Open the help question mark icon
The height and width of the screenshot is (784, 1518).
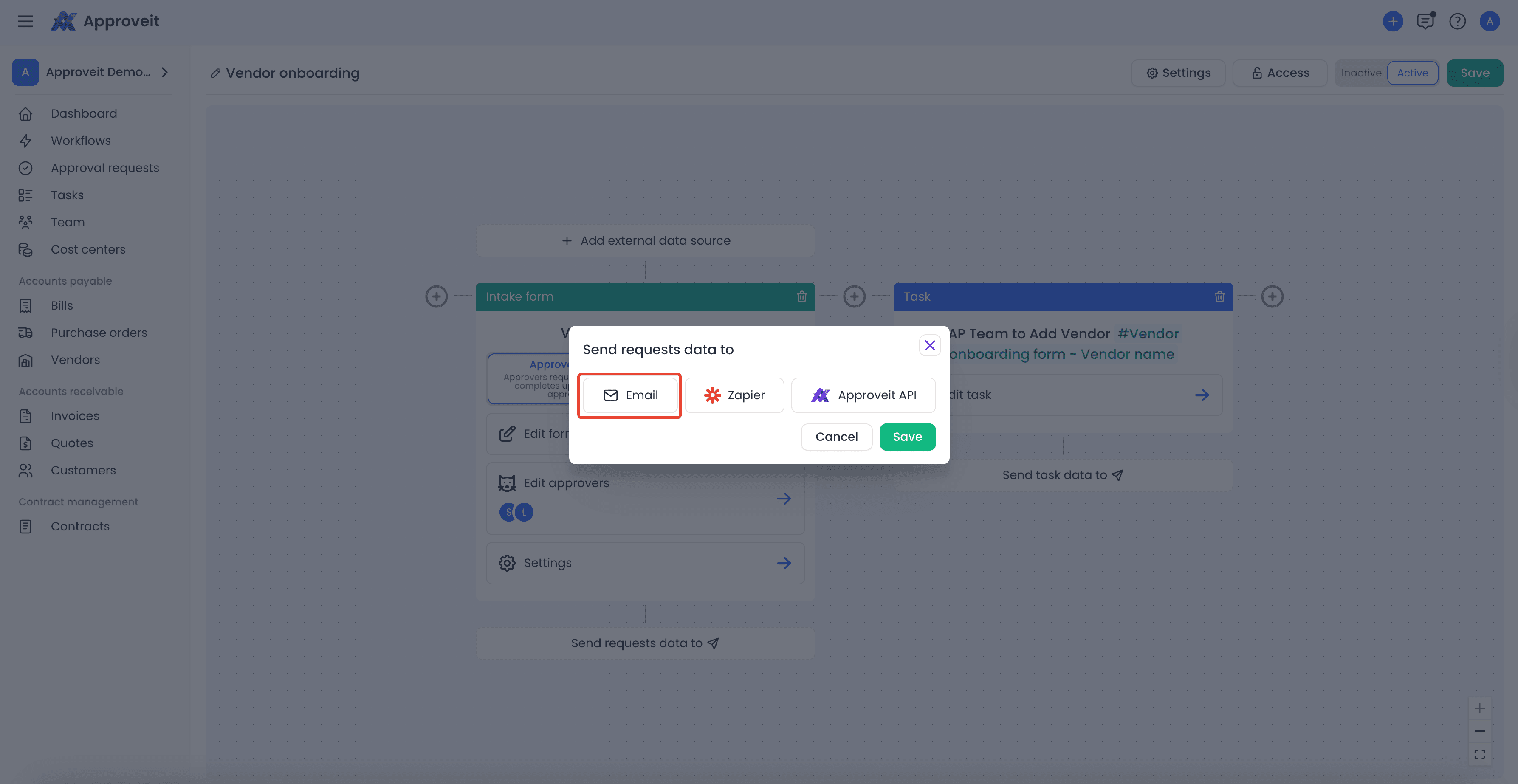1457,21
